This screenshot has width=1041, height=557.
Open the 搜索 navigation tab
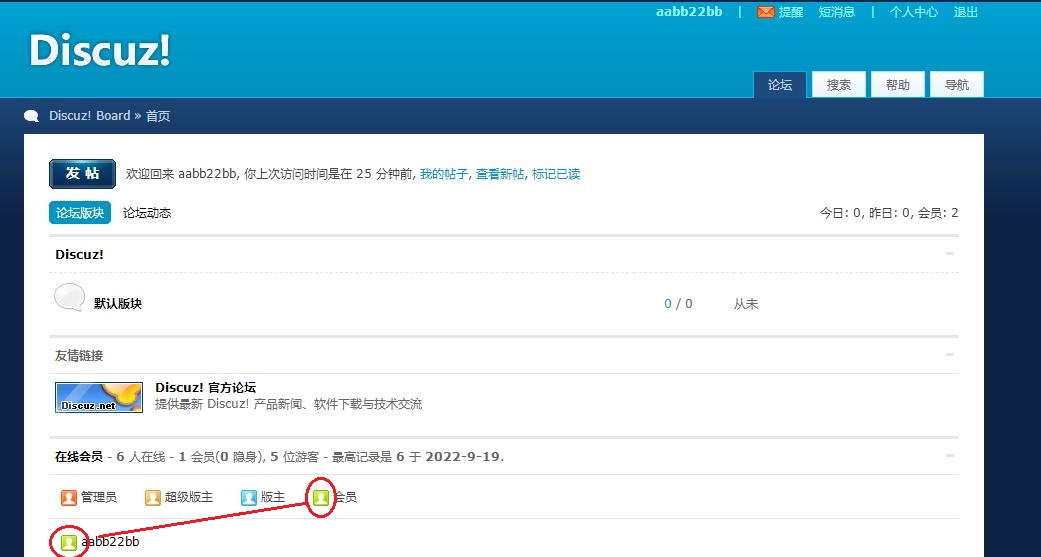[839, 85]
